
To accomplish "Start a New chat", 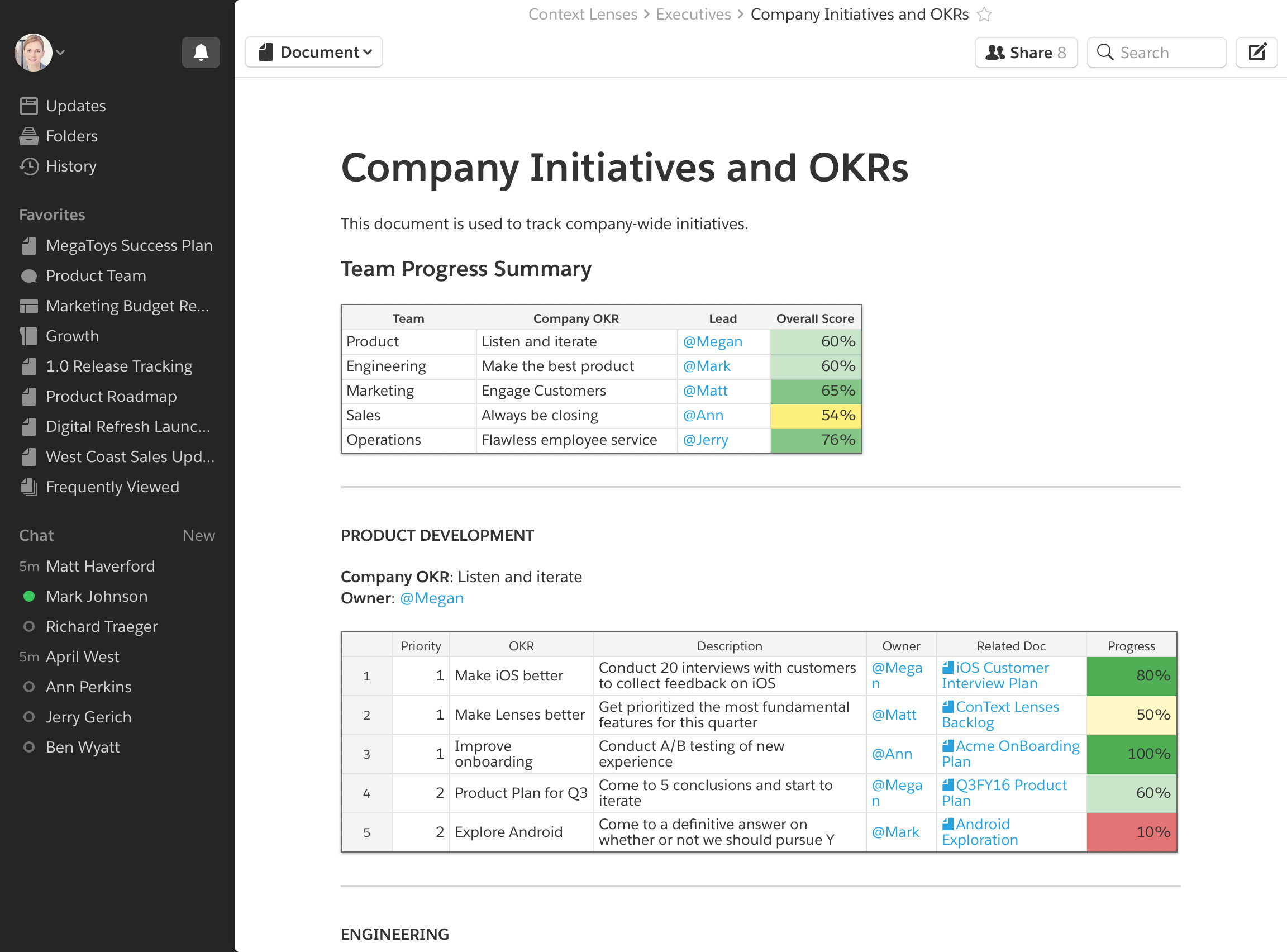I will click(198, 535).
